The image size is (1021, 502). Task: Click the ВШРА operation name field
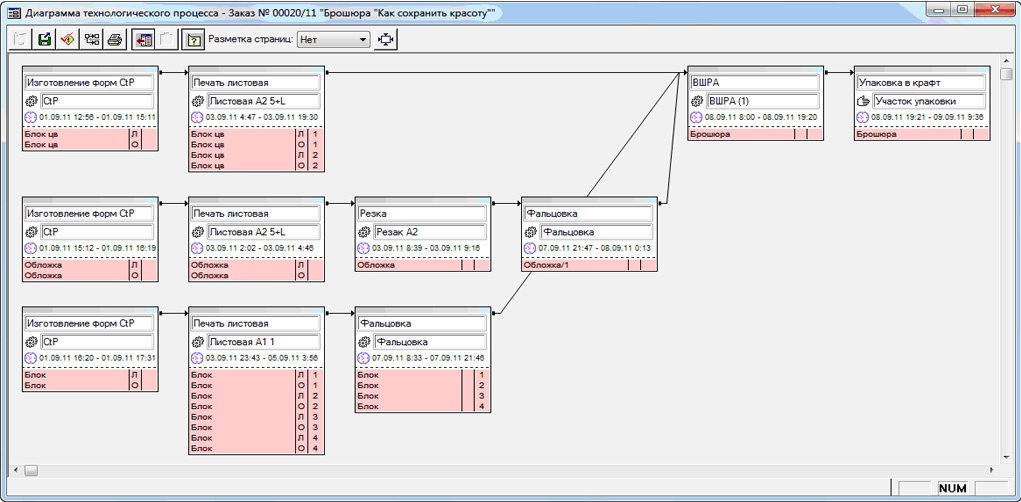754,82
